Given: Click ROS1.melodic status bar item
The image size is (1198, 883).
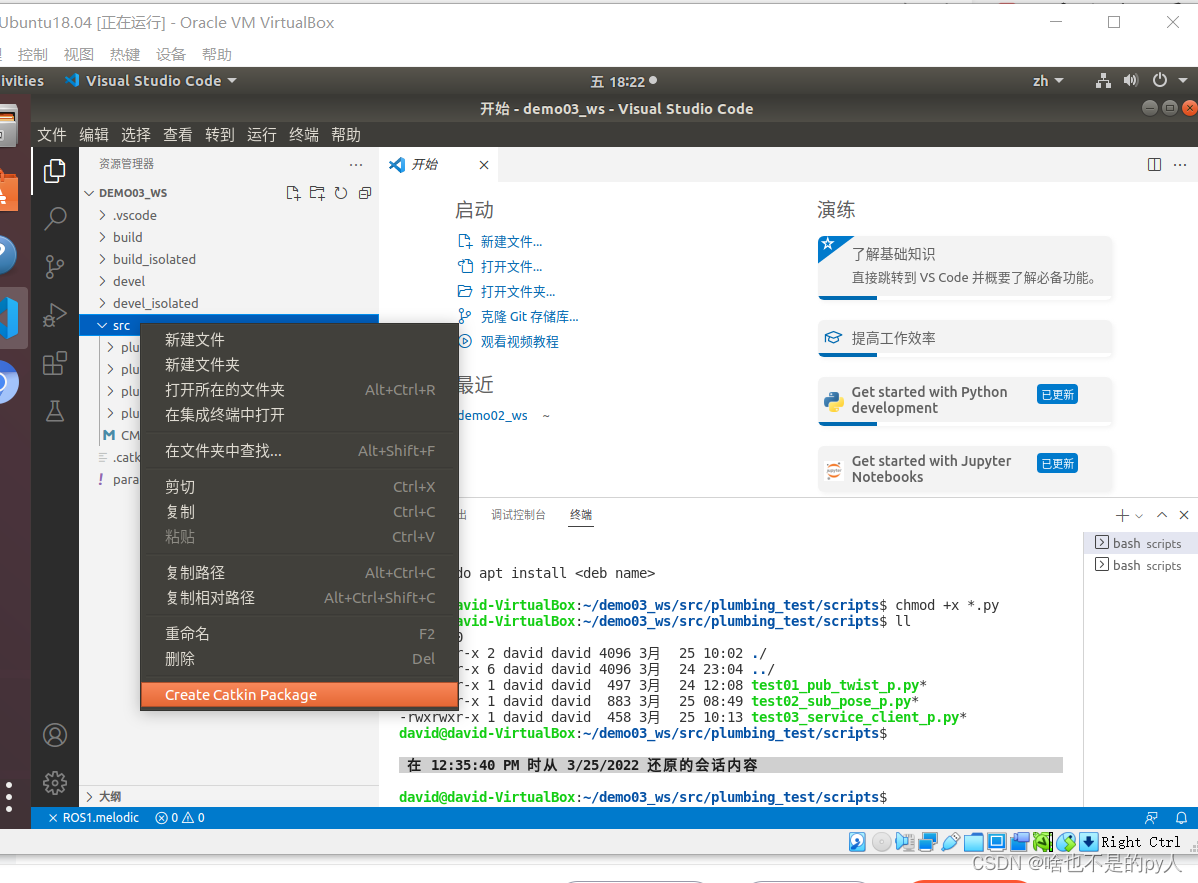Looking at the screenshot, I should click(93, 818).
